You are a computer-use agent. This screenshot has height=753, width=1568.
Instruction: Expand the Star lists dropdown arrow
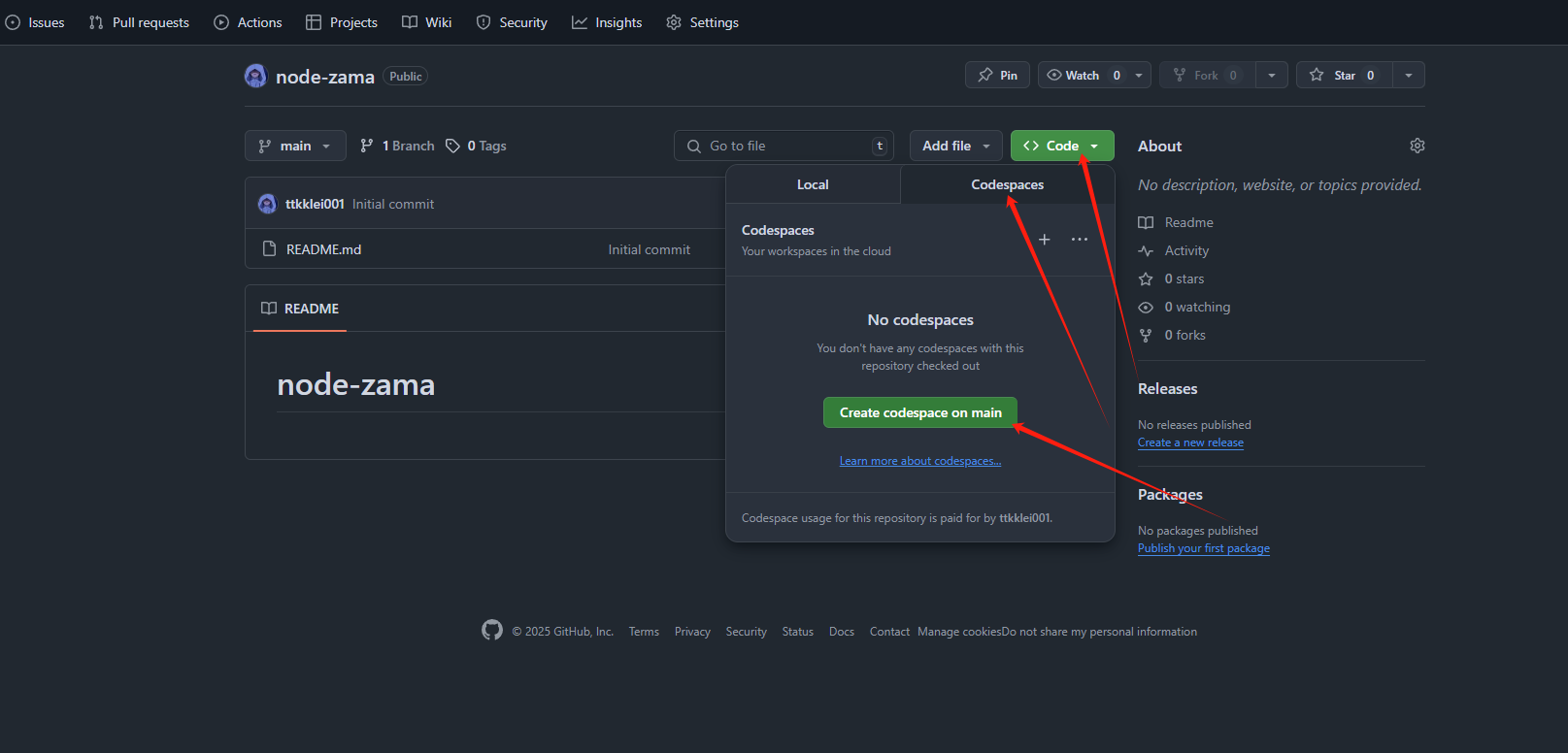1409,75
